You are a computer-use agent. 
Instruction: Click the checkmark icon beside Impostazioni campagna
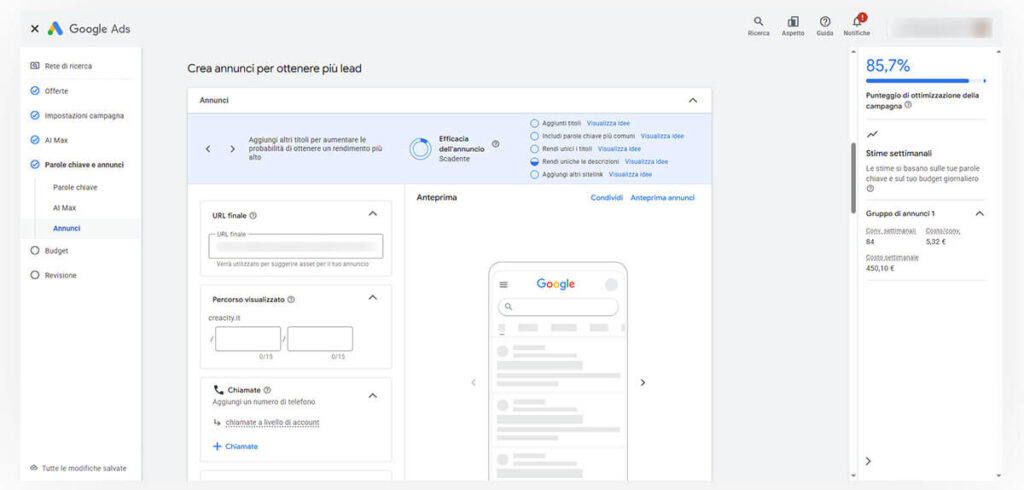point(35,116)
